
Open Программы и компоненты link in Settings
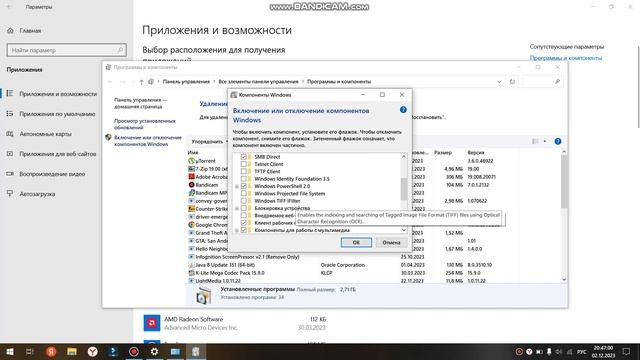click(x=565, y=58)
